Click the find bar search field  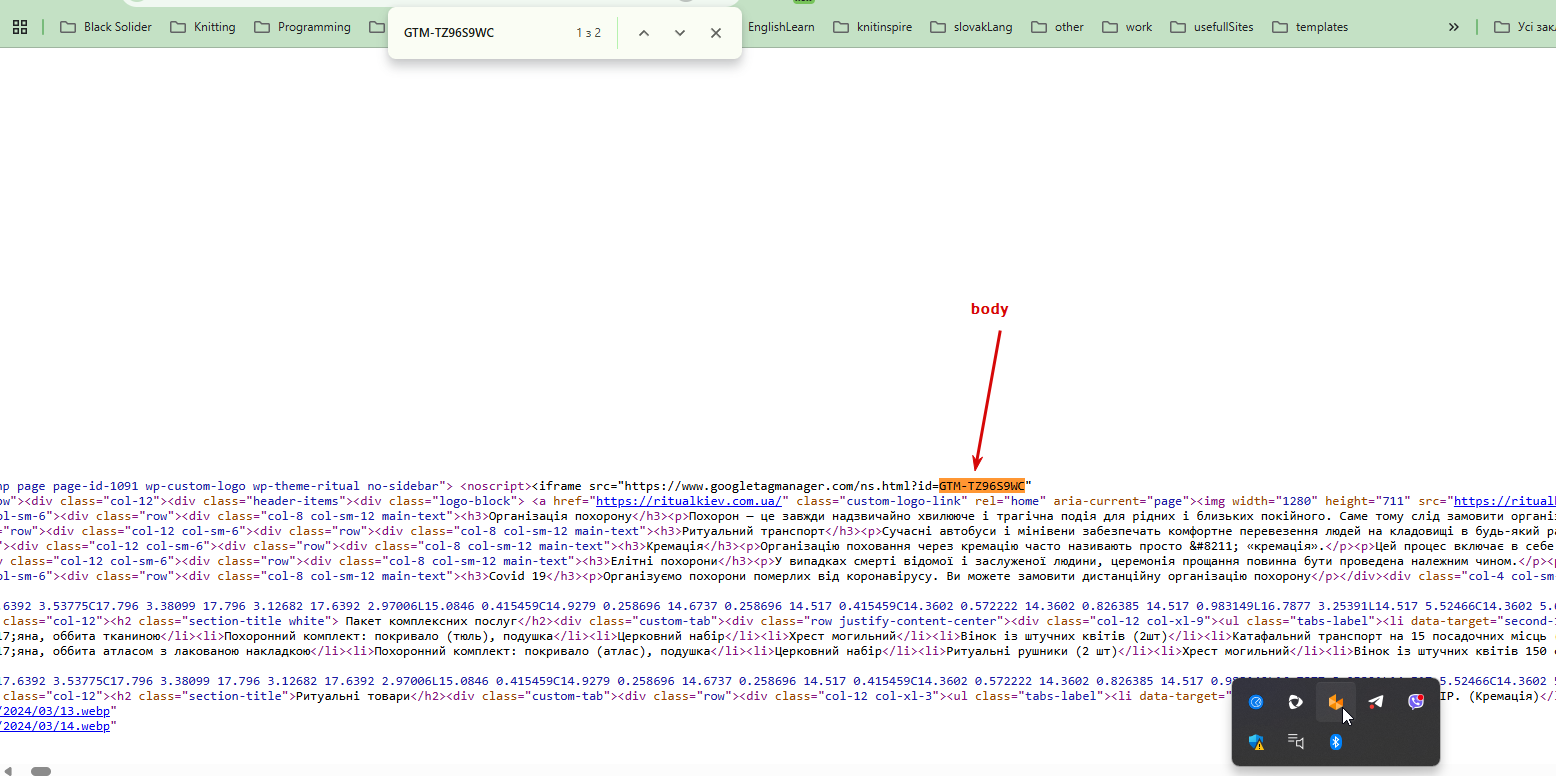pos(483,33)
